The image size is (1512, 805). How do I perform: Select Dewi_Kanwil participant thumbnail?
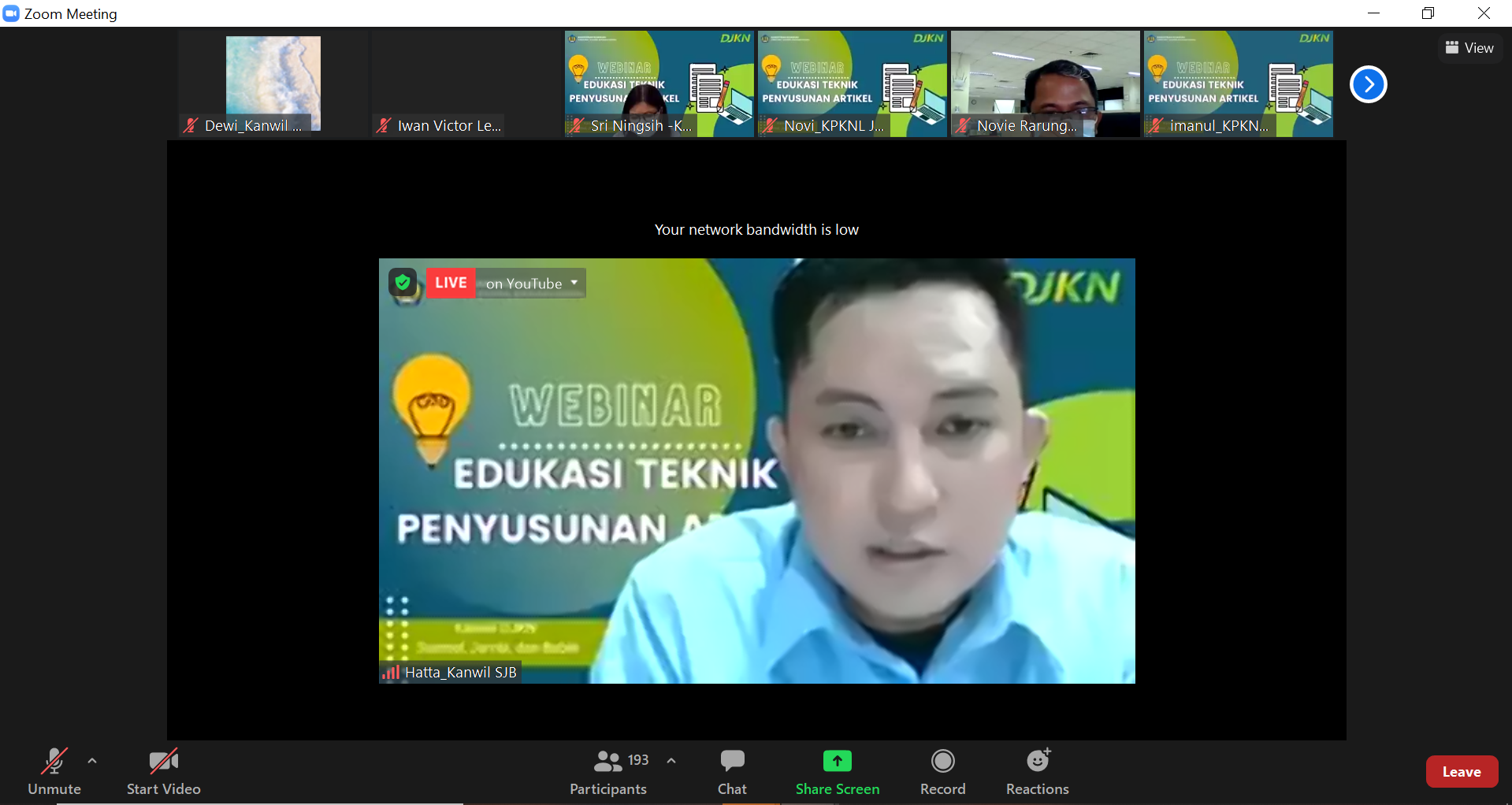point(273,83)
